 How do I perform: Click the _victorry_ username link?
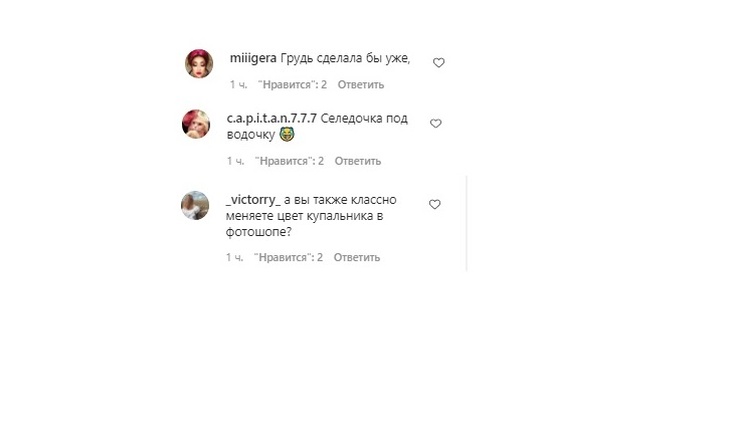click(x=253, y=200)
